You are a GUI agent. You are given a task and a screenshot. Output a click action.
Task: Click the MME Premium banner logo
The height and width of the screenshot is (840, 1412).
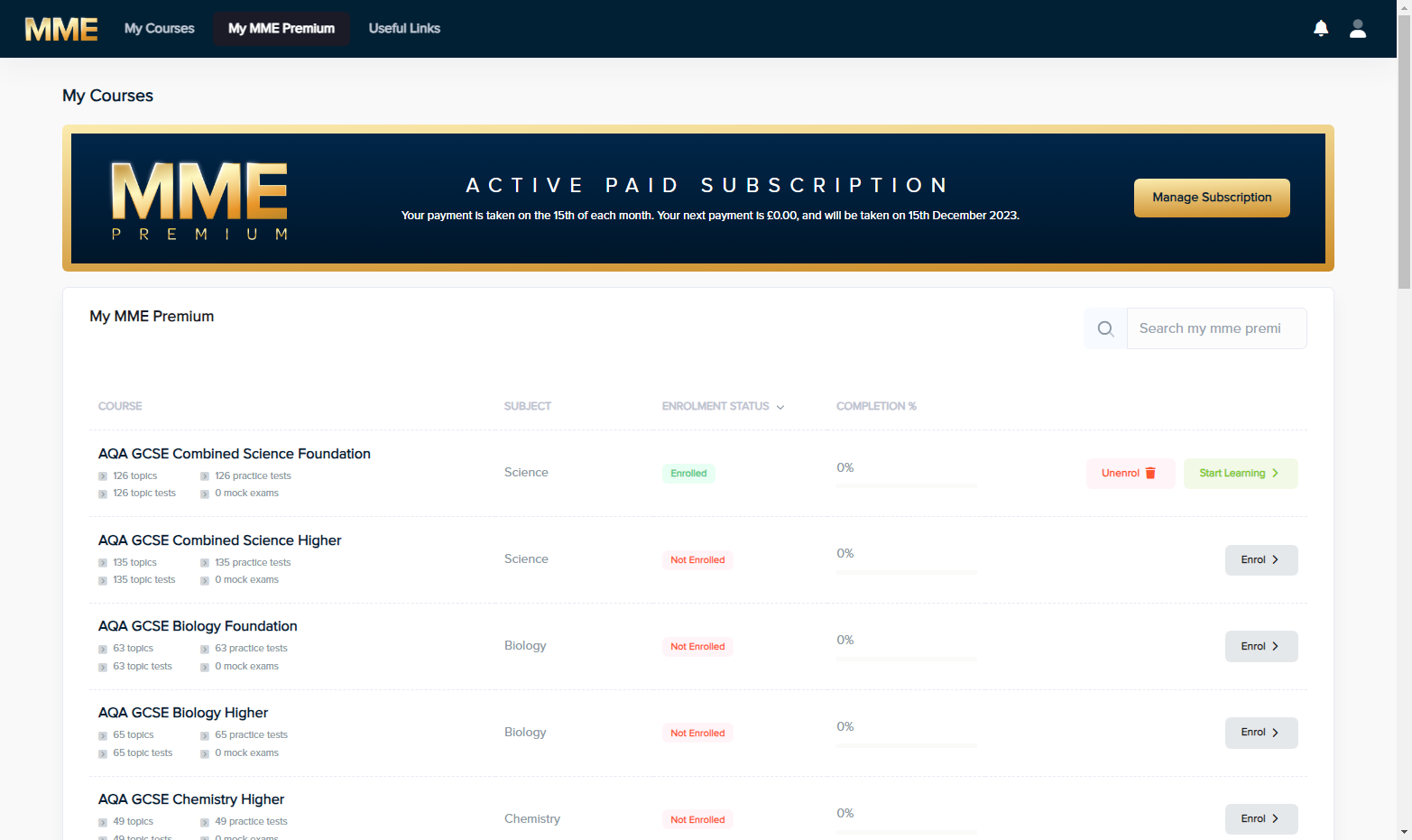(199, 200)
